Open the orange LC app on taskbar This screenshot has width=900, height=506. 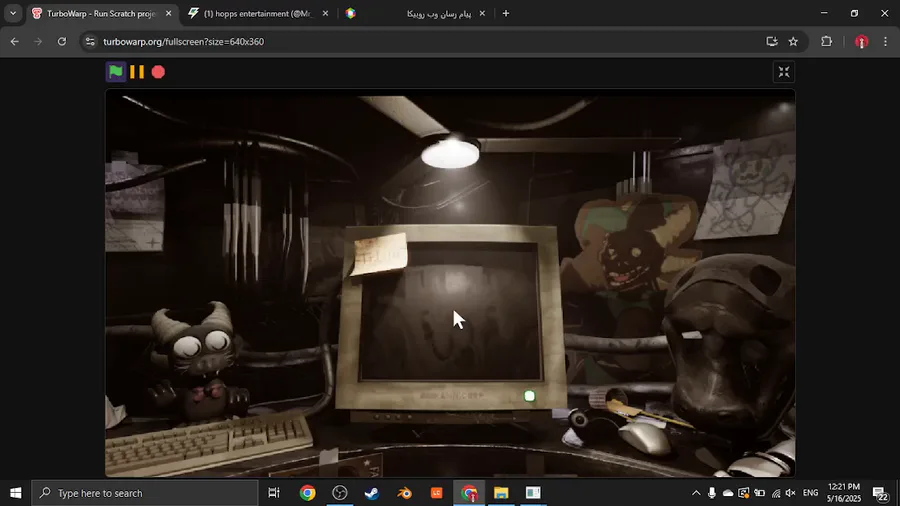tap(437, 493)
